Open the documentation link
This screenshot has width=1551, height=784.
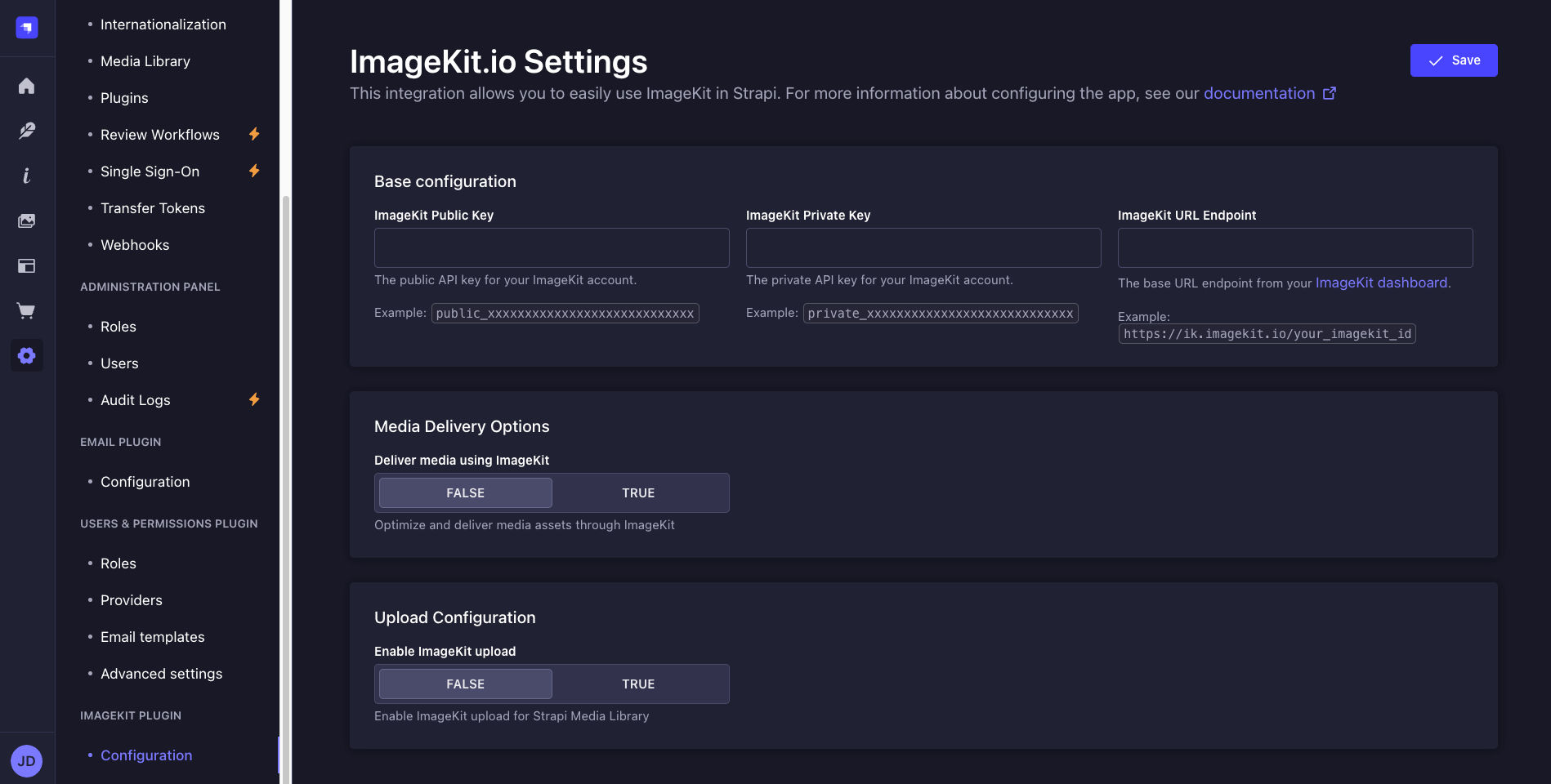pyautogui.click(x=1259, y=93)
